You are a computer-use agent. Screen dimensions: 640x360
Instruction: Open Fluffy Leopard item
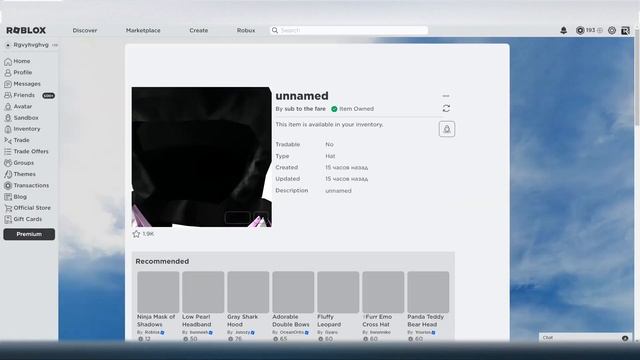(338, 306)
